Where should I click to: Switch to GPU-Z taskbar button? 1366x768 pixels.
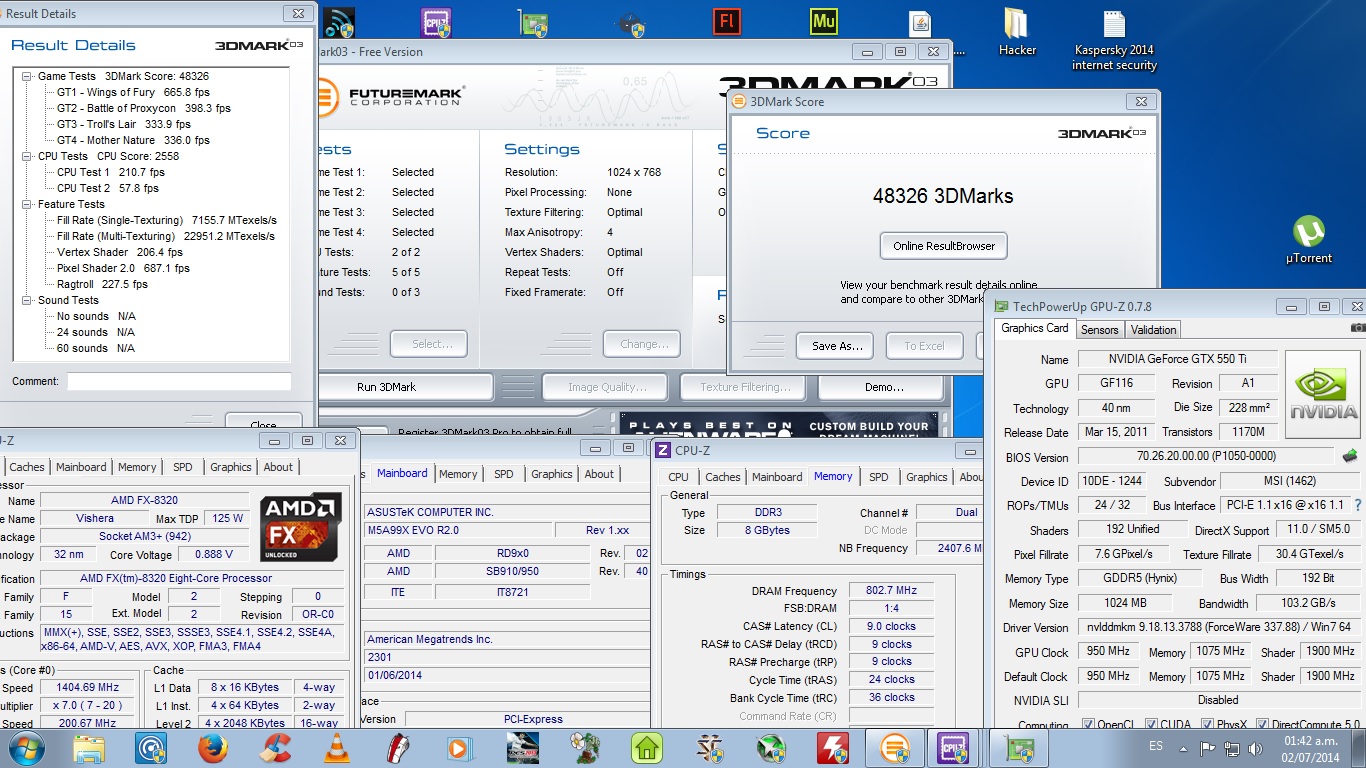[1019, 747]
